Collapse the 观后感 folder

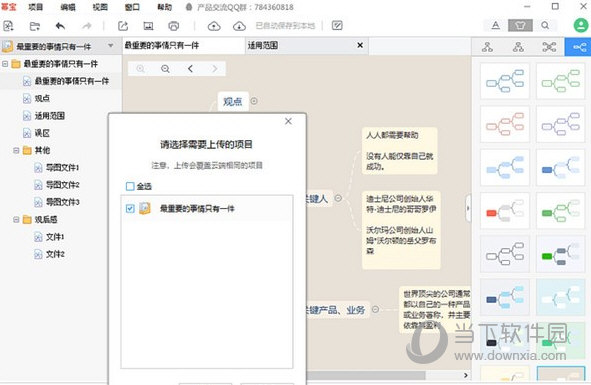tap(16, 219)
